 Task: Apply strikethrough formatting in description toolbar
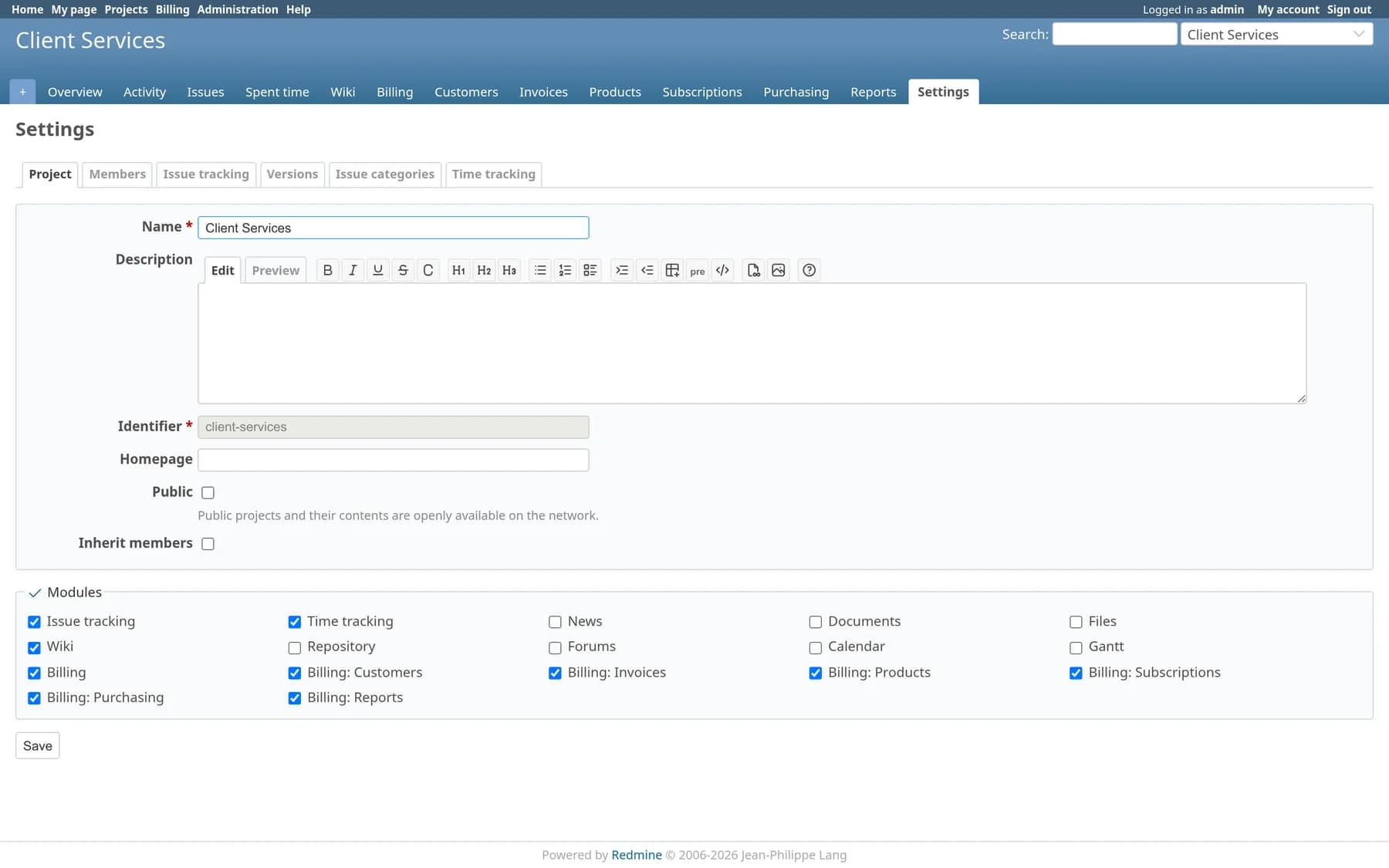coord(403,270)
